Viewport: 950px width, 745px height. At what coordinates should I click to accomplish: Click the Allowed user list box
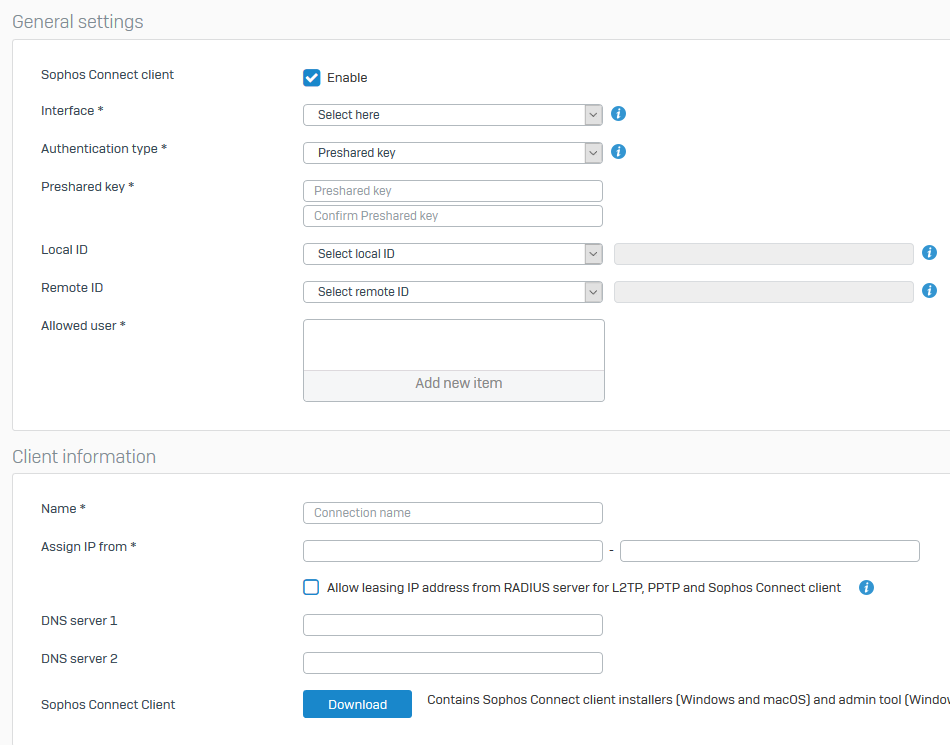coord(454,345)
